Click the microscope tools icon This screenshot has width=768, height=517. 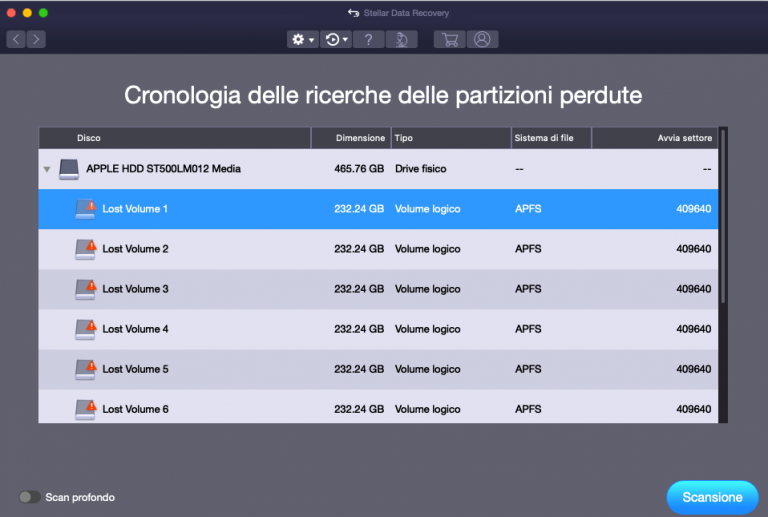402,39
